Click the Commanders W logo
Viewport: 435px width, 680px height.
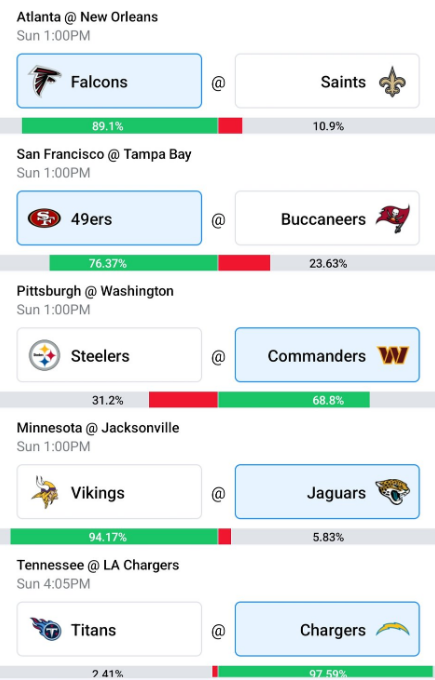click(x=393, y=355)
